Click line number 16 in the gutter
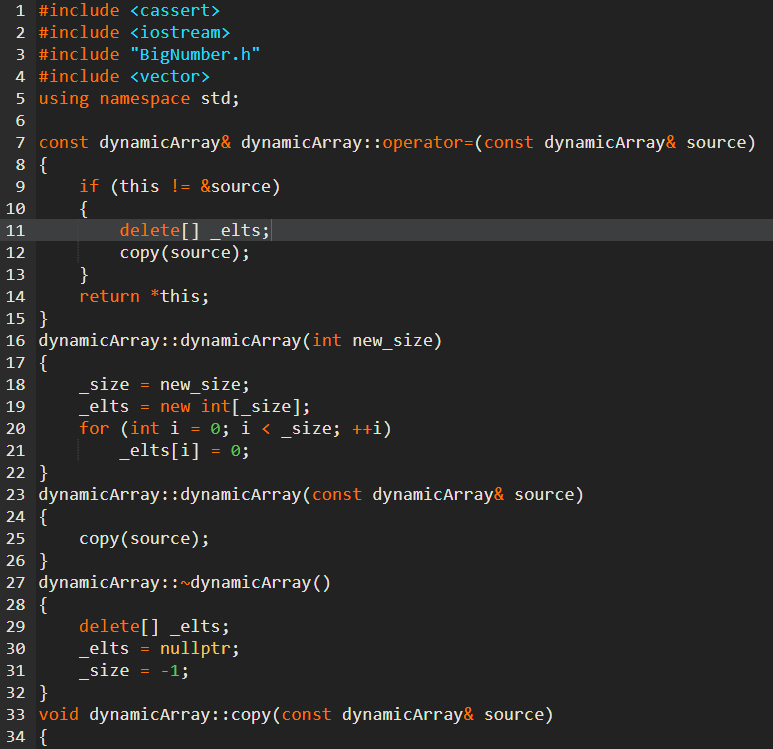Image resolution: width=773 pixels, height=749 pixels. (x=15, y=340)
